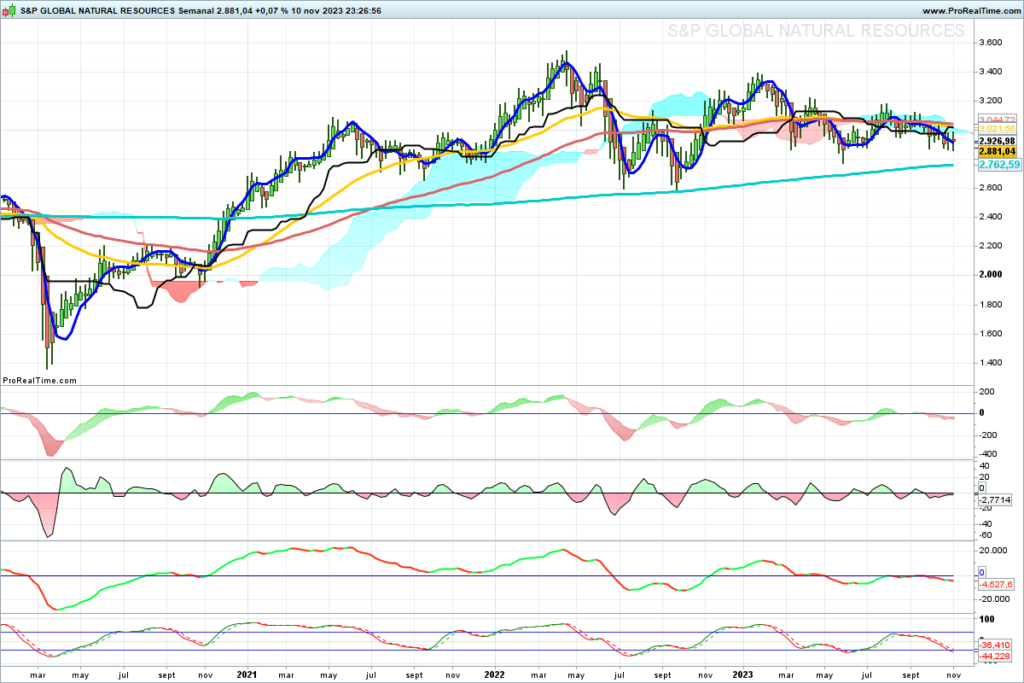Click the final 'nov' label on time axis
1024x683 pixels.
[x=953, y=676]
